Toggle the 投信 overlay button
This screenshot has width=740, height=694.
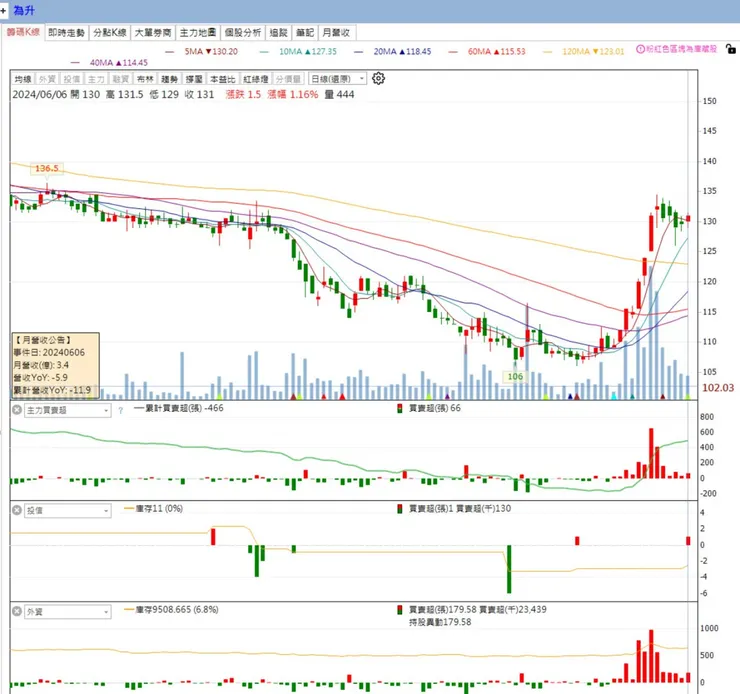coord(72,79)
